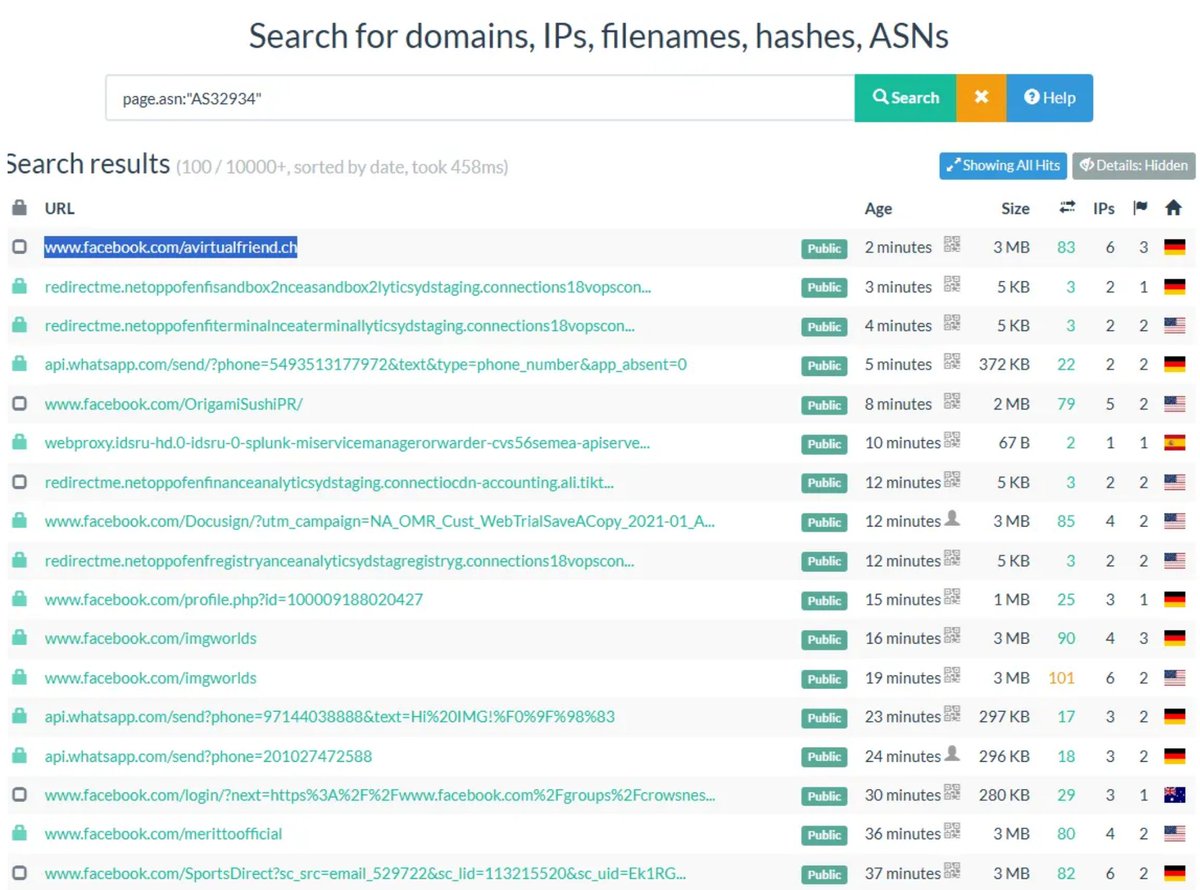Click the Australian flag in the facebook.com/login row
The image size is (1200, 890).
pos(1174,796)
